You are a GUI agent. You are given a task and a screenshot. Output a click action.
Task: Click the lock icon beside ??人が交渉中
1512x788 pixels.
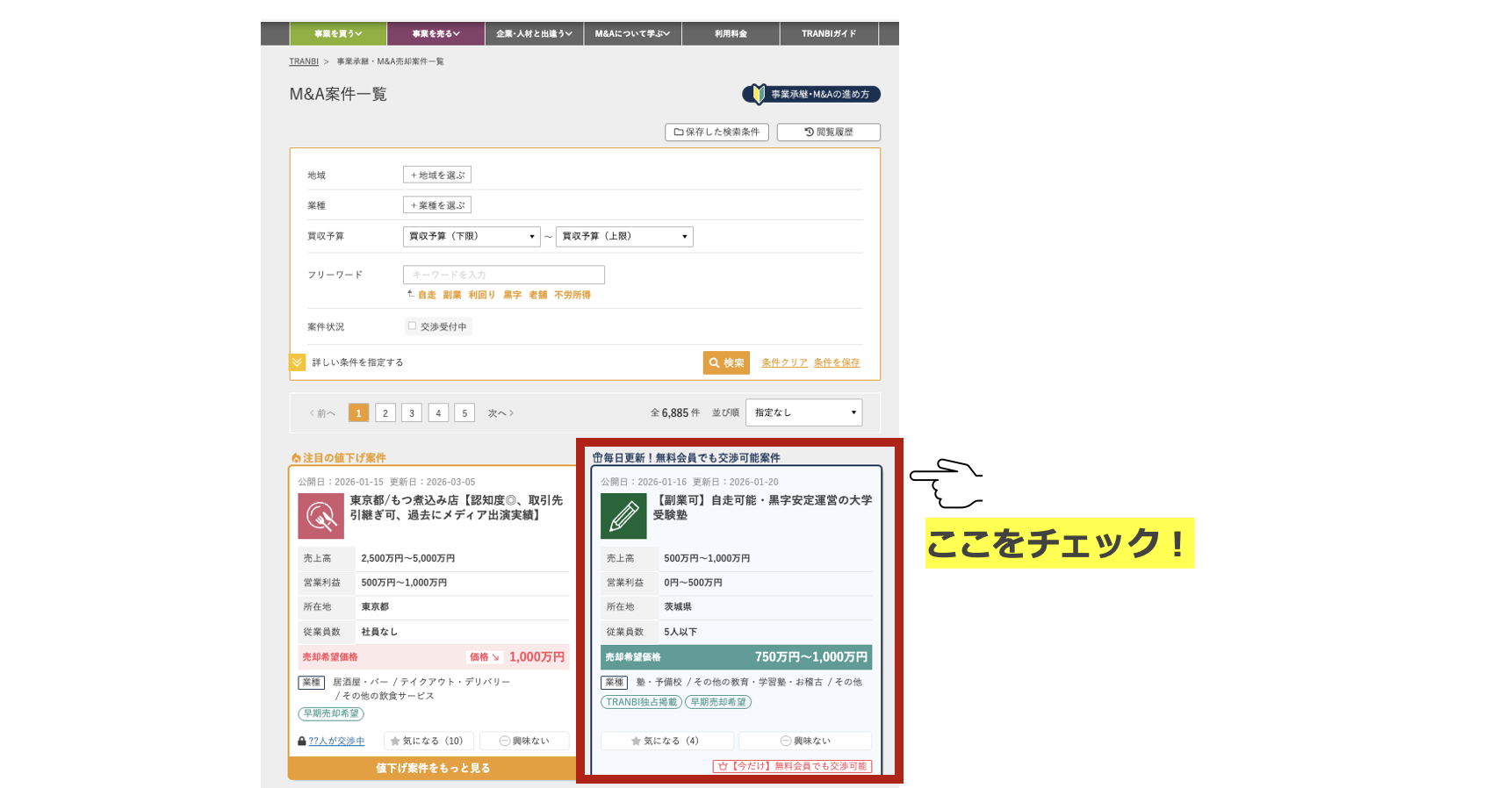(302, 741)
